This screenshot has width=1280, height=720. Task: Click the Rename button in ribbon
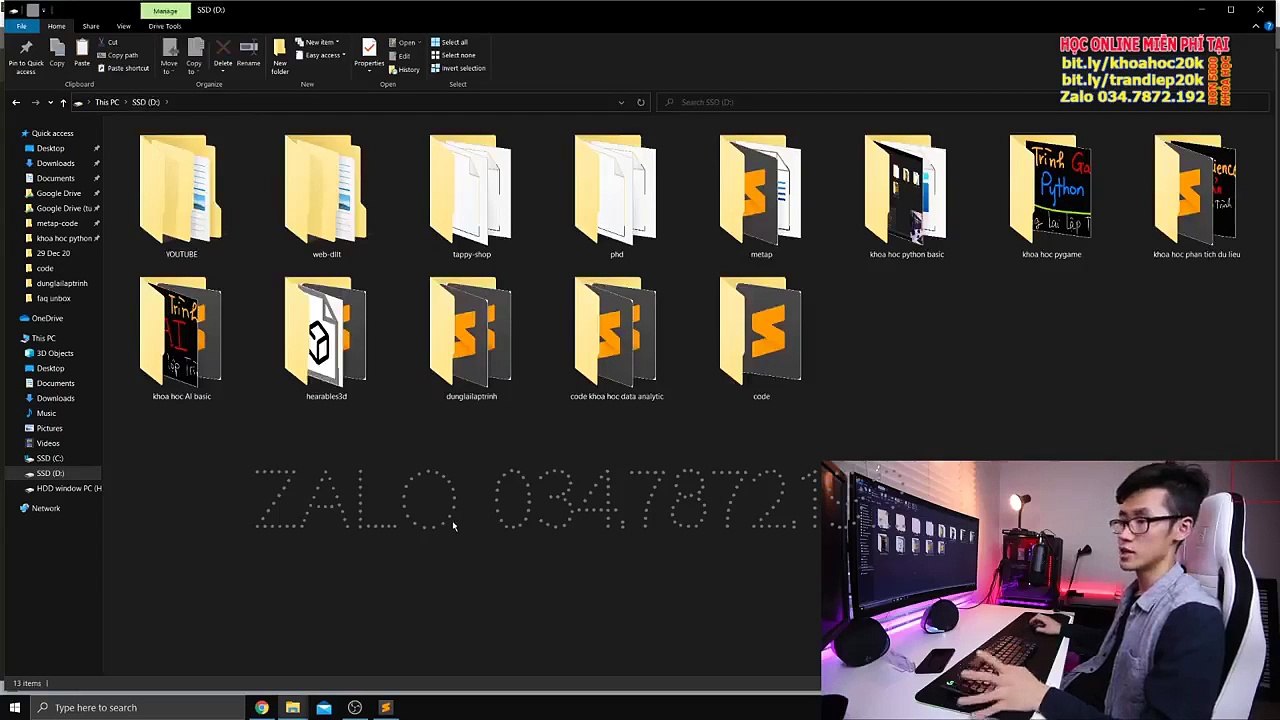(x=249, y=55)
